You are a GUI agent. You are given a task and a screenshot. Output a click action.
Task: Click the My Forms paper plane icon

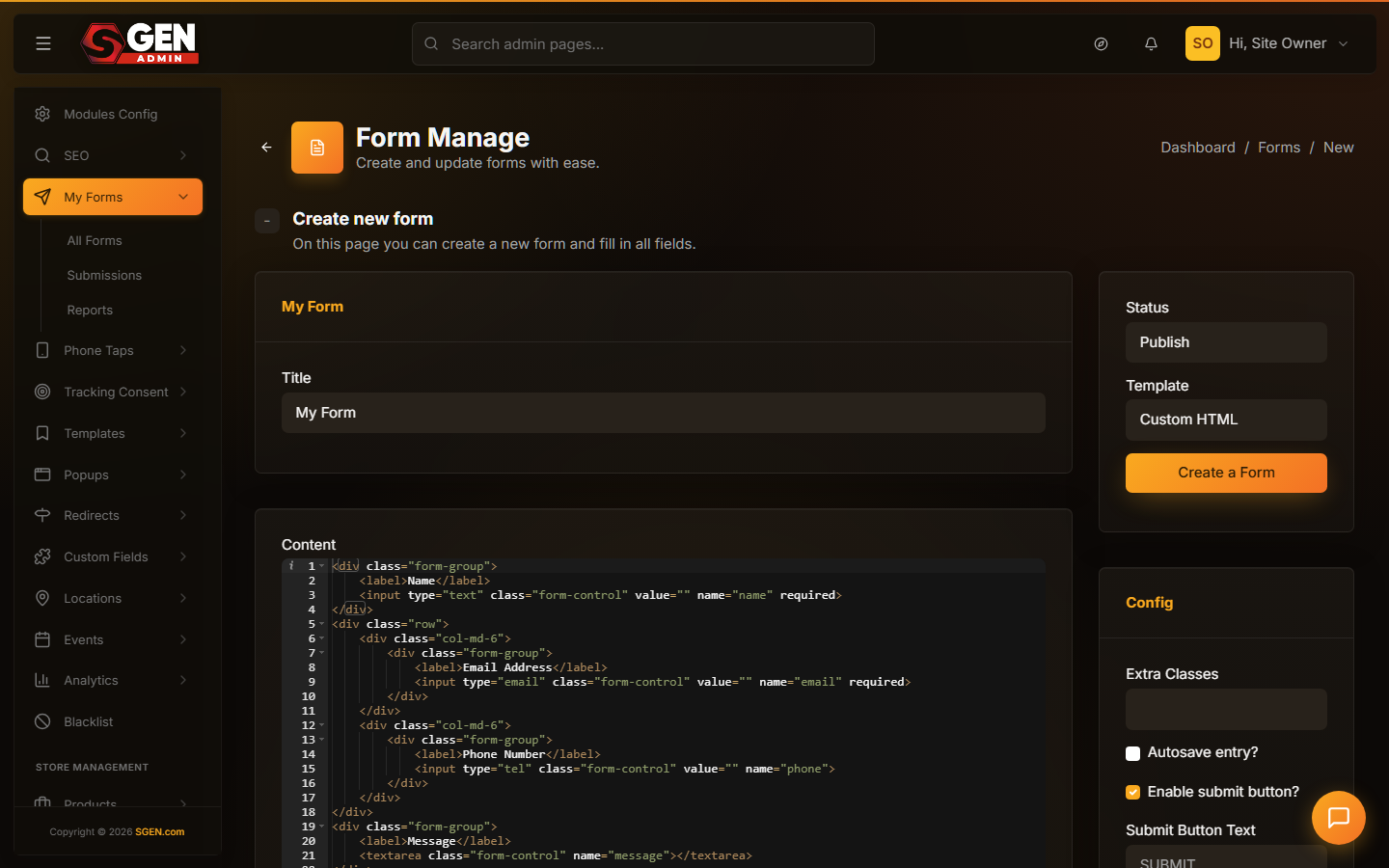point(42,197)
